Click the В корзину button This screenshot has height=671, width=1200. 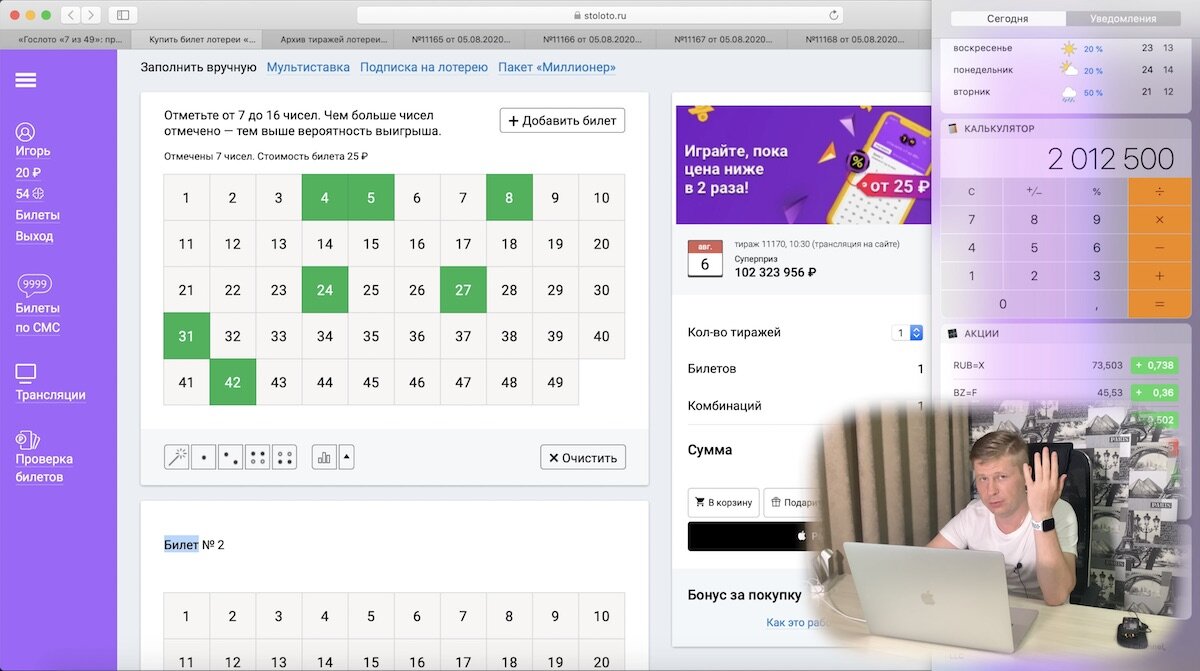click(x=723, y=502)
